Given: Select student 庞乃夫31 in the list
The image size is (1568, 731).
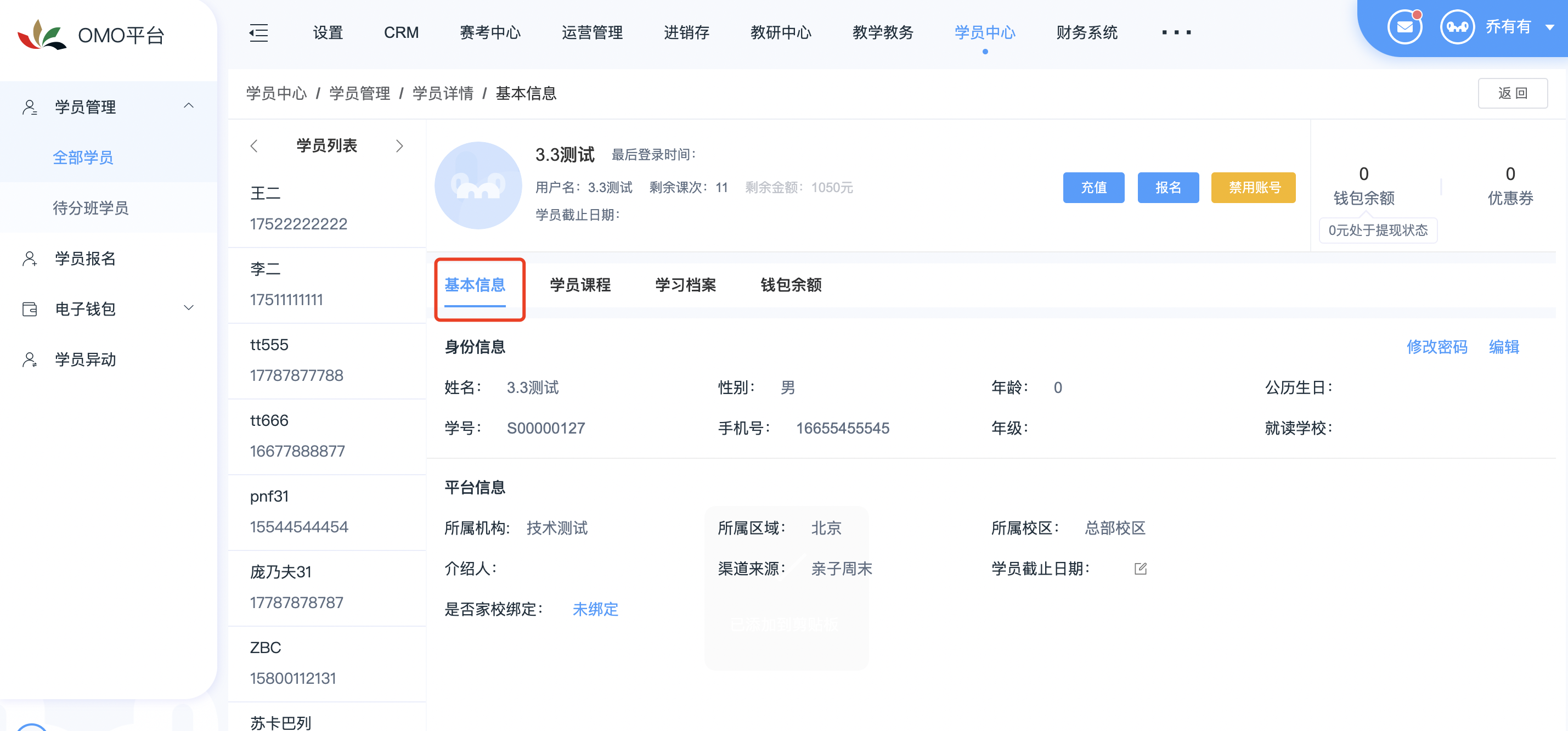Looking at the screenshot, I should coord(327,588).
